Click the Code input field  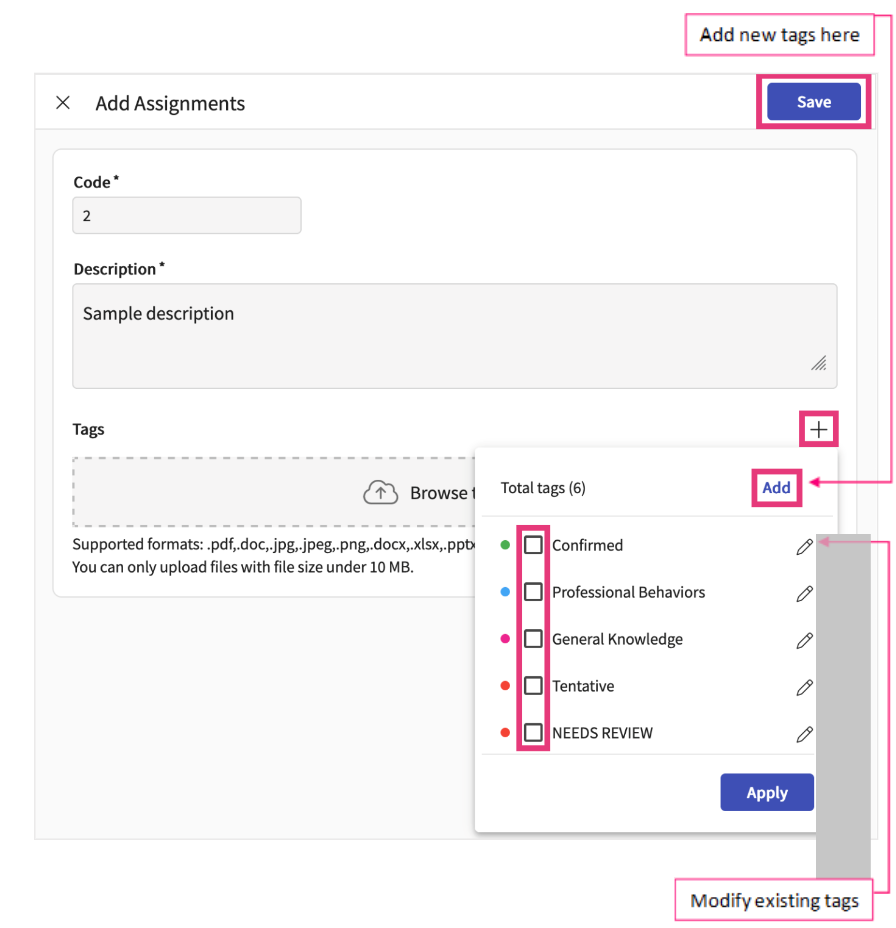tap(187, 215)
